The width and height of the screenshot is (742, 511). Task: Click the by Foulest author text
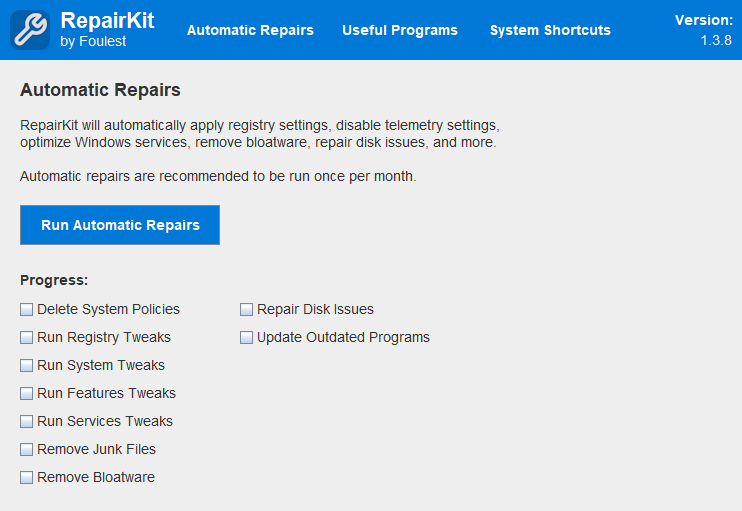(93, 42)
